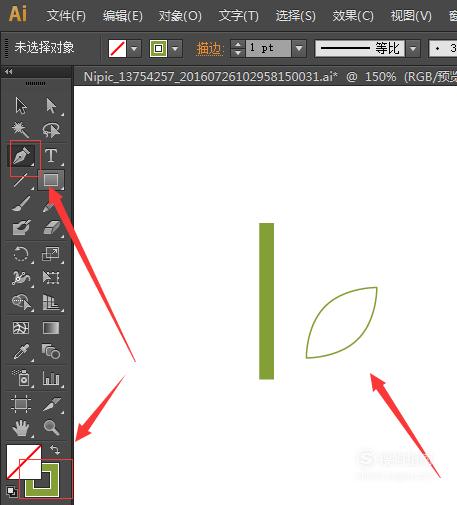The image size is (457, 505).
Task: Select the Eyedropper tool
Action: pyautogui.click(x=21, y=352)
